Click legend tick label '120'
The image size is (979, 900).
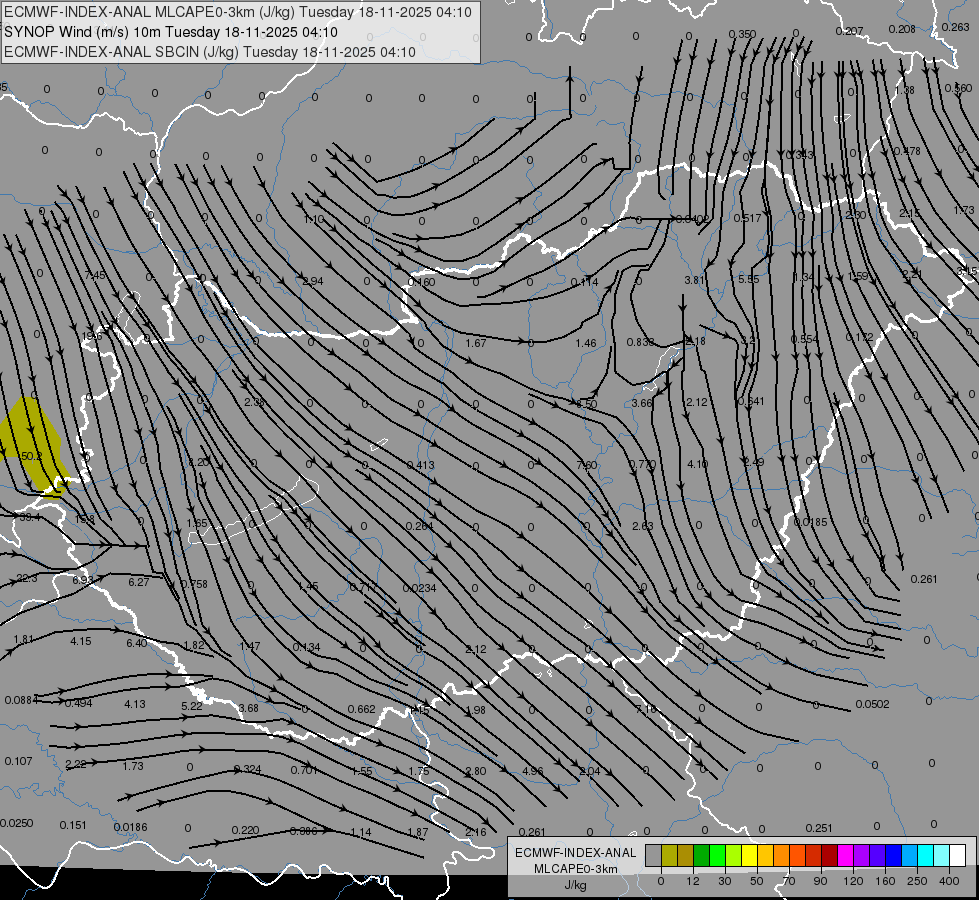pos(854,881)
